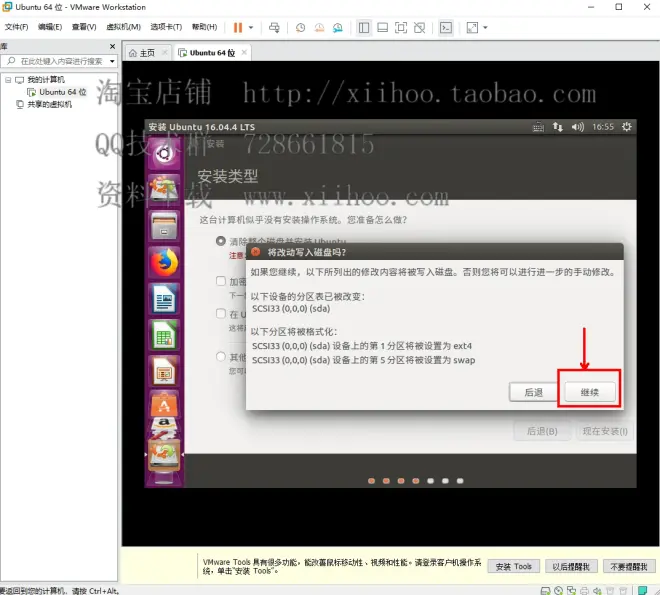Screen dimensions: 660x595
Task: Click the sound card status bar icon
Action: 597,591
